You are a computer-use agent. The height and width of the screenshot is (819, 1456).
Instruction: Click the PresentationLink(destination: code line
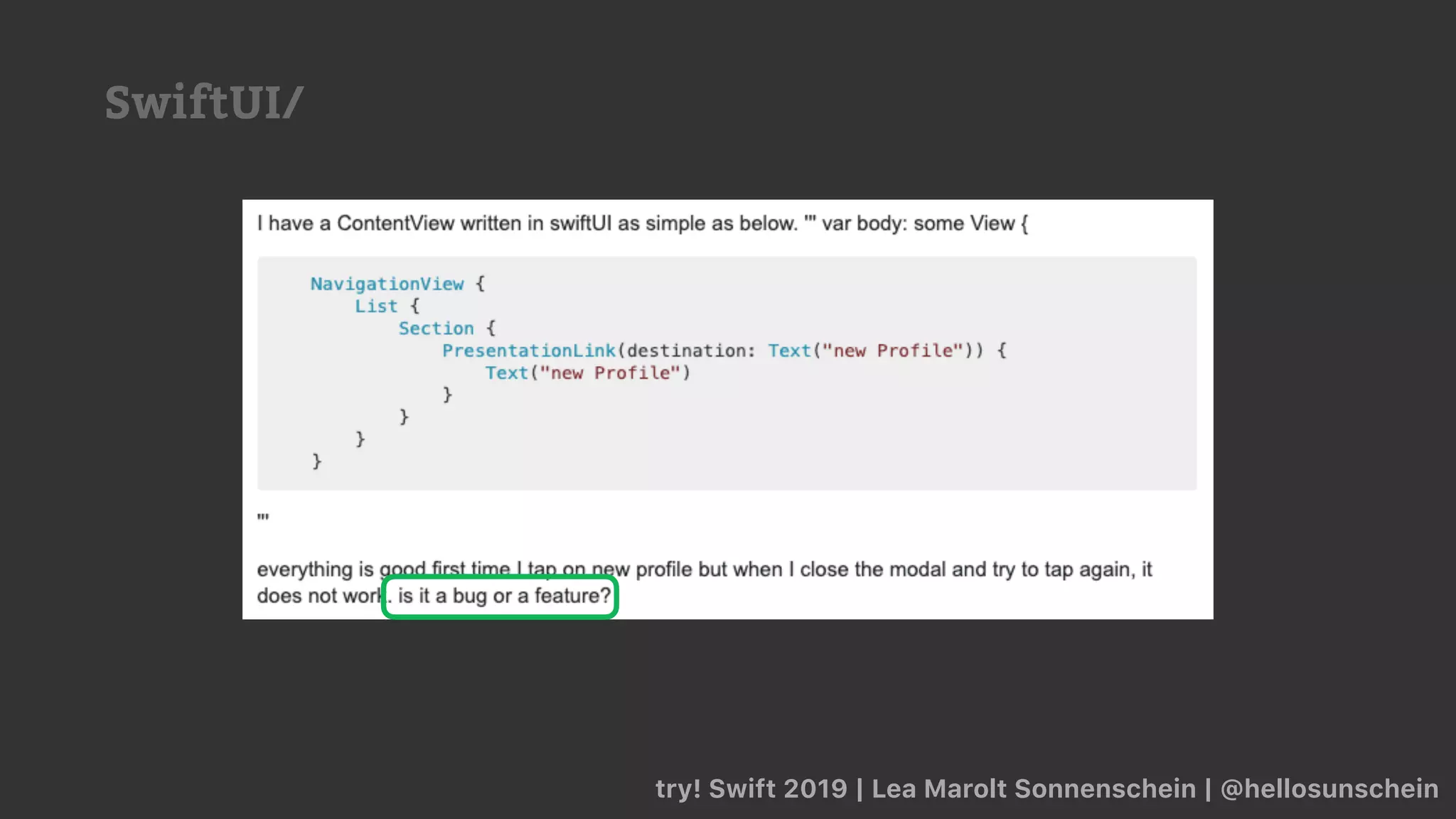coord(724,350)
